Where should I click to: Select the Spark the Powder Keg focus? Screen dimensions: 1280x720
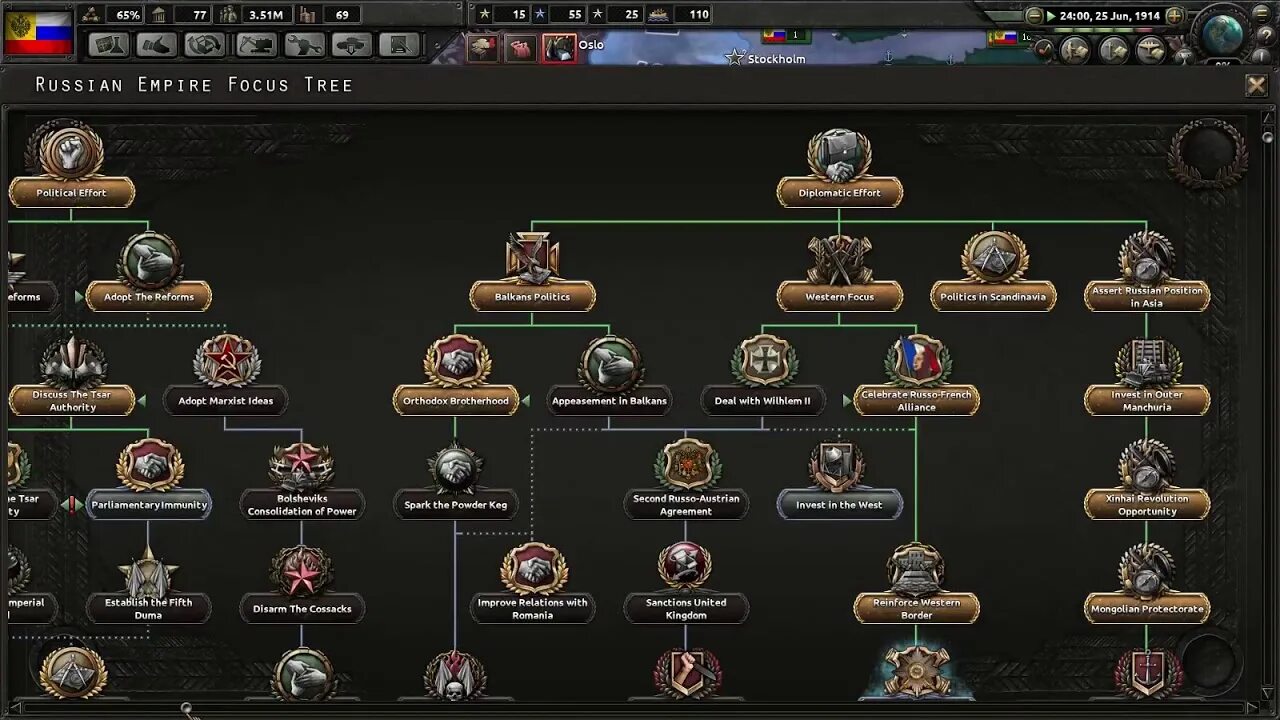(x=456, y=480)
